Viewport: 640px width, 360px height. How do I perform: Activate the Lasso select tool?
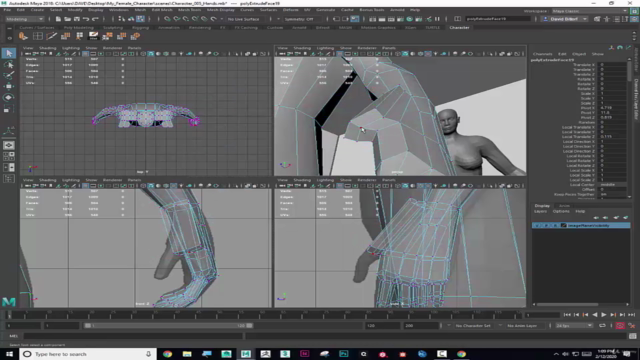(x=9, y=64)
